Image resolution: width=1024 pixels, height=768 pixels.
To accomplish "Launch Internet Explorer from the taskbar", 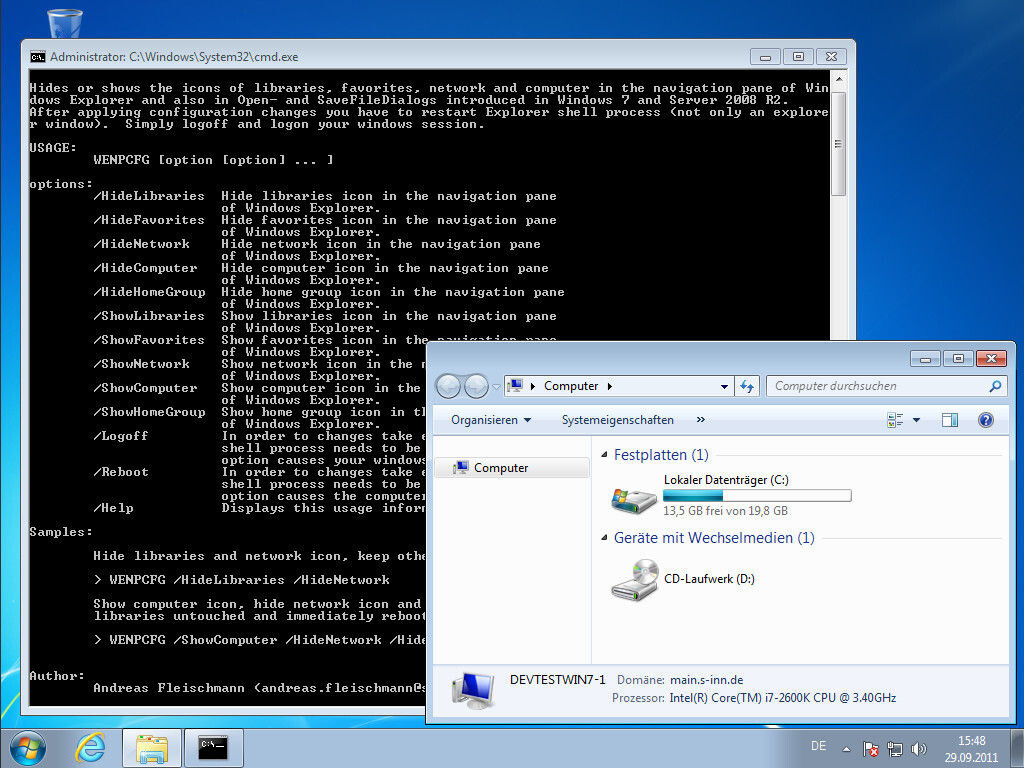I will (90, 748).
